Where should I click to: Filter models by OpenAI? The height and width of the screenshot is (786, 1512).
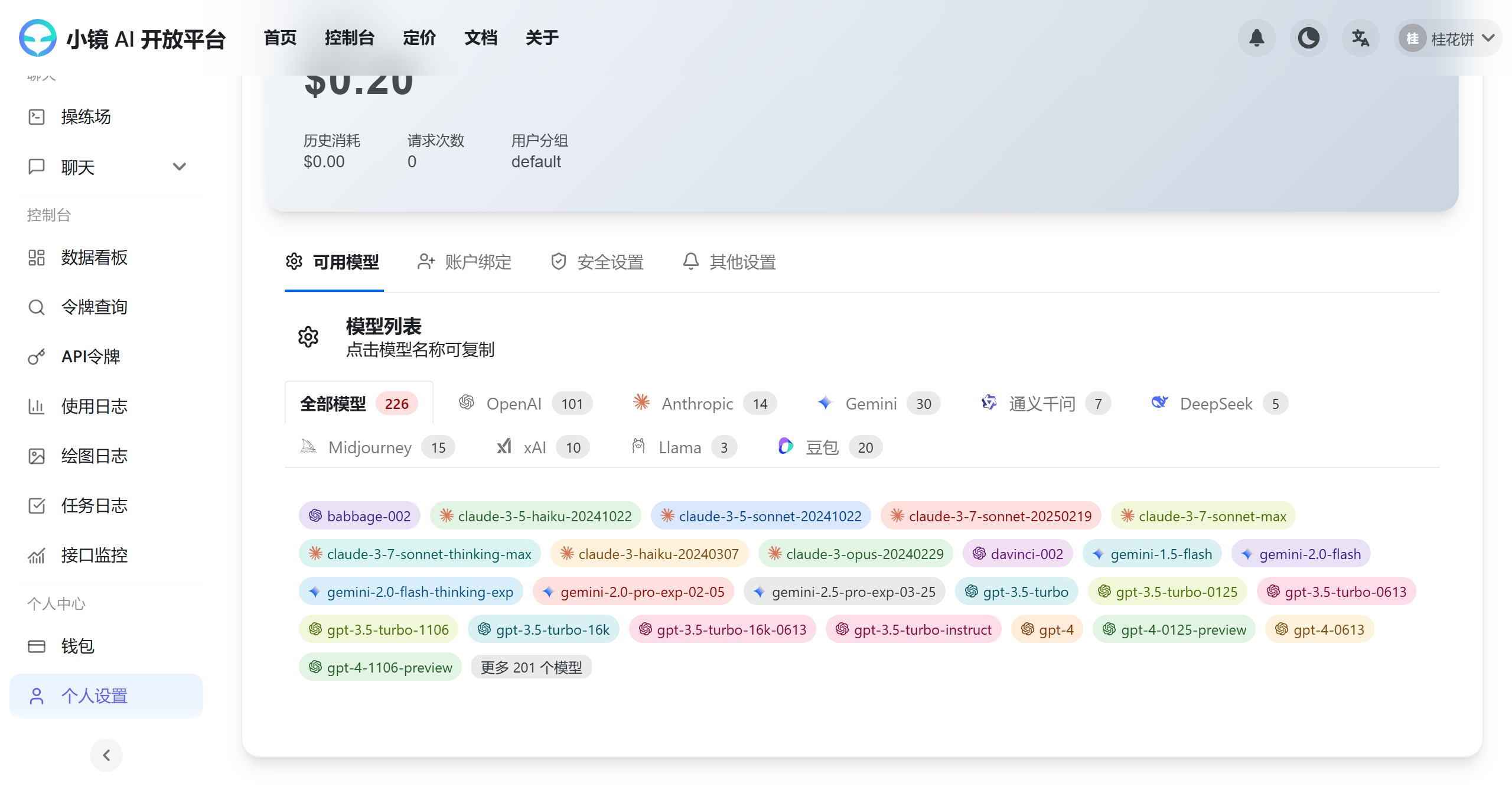pyautogui.click(x=526, y=404)
